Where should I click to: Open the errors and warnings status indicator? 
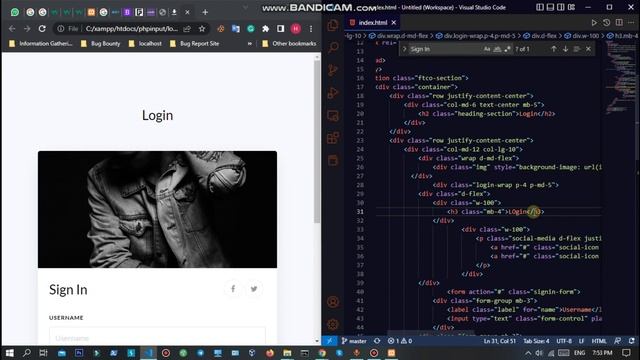[400, 341]
